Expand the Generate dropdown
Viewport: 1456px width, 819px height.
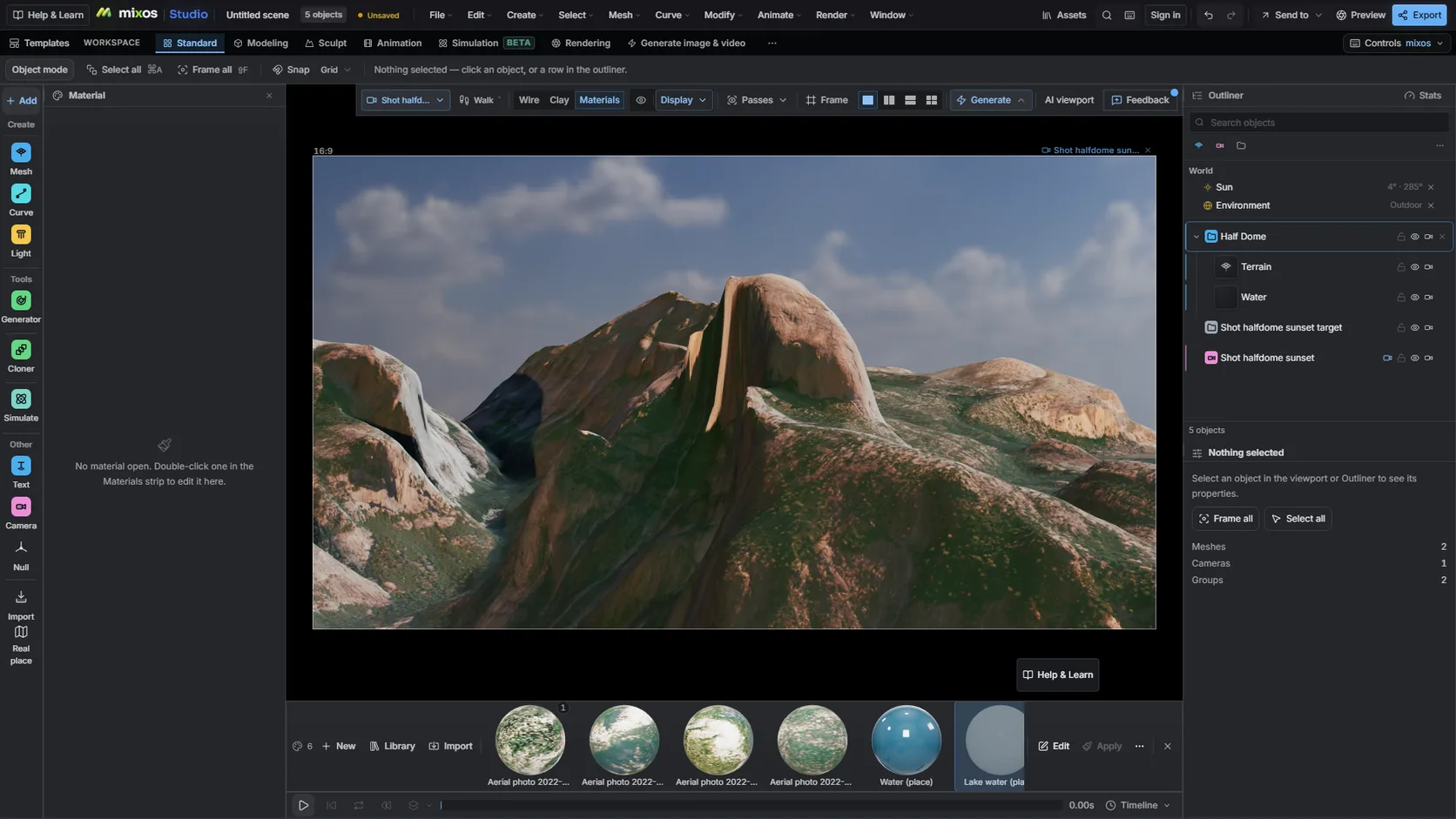click(x=990, y=100)
